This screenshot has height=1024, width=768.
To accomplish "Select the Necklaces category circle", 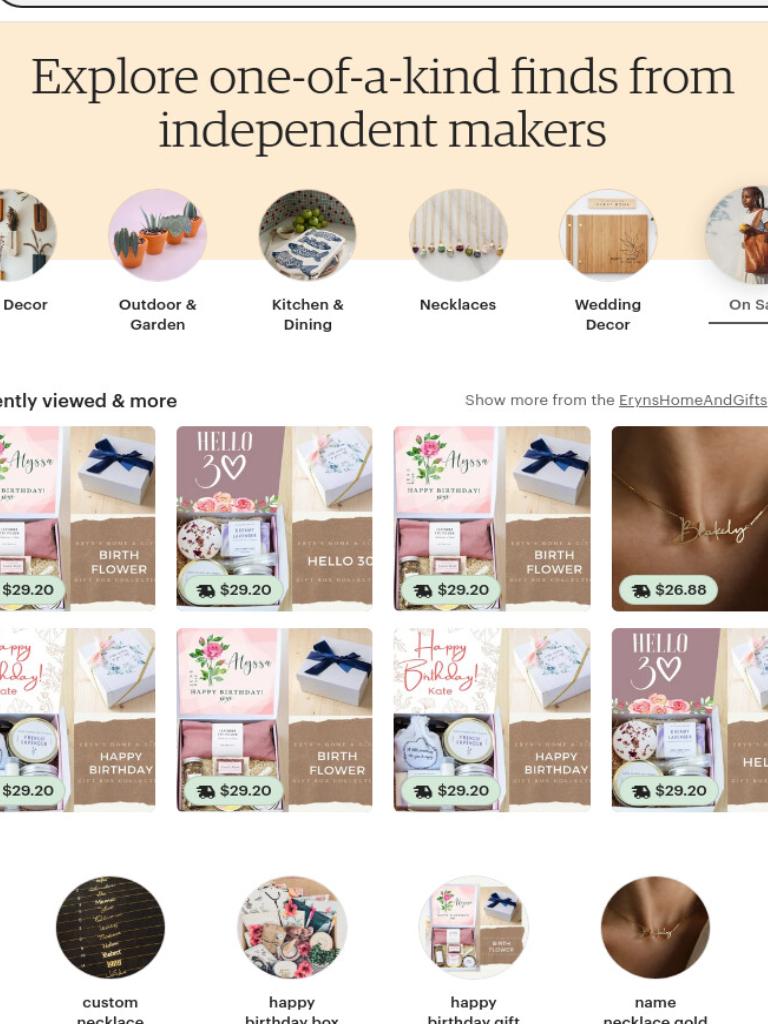I will pos(458,236).
